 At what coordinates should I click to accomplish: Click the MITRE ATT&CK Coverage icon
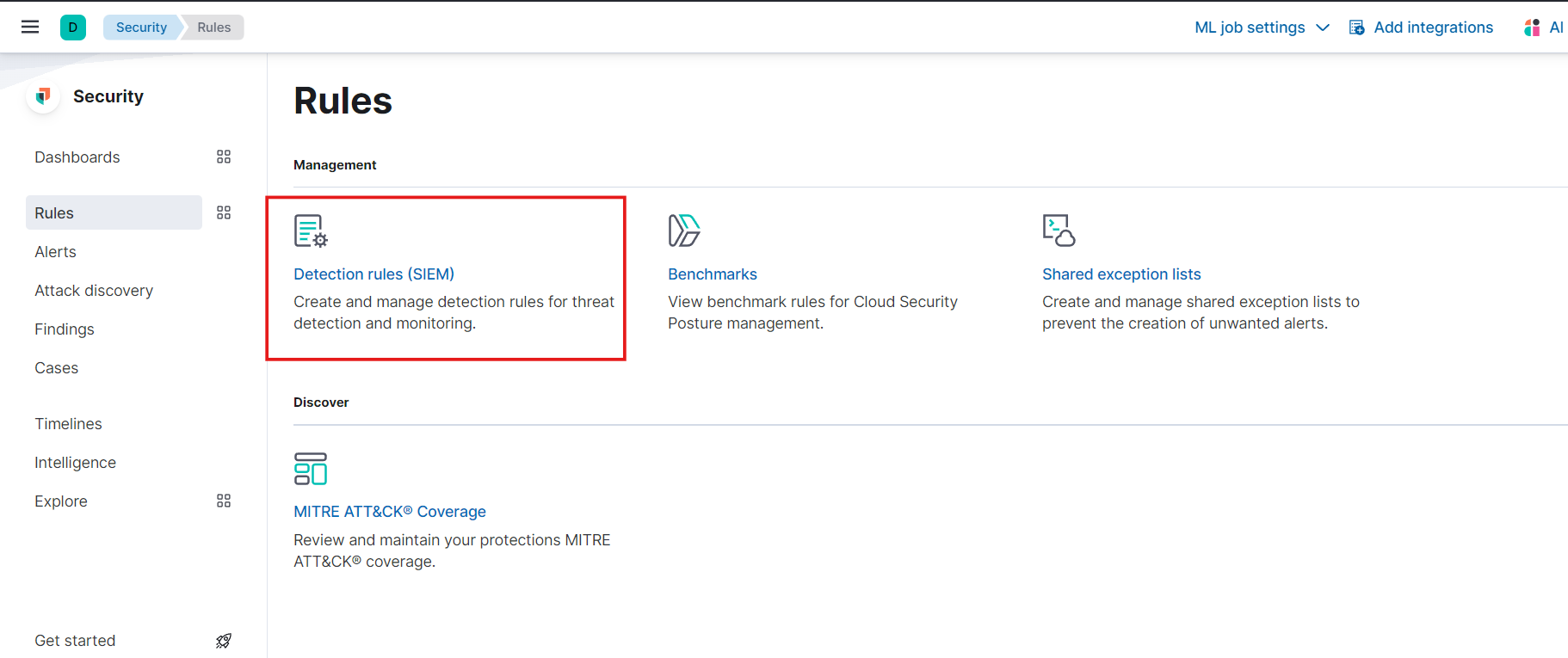tap(311, 469)
